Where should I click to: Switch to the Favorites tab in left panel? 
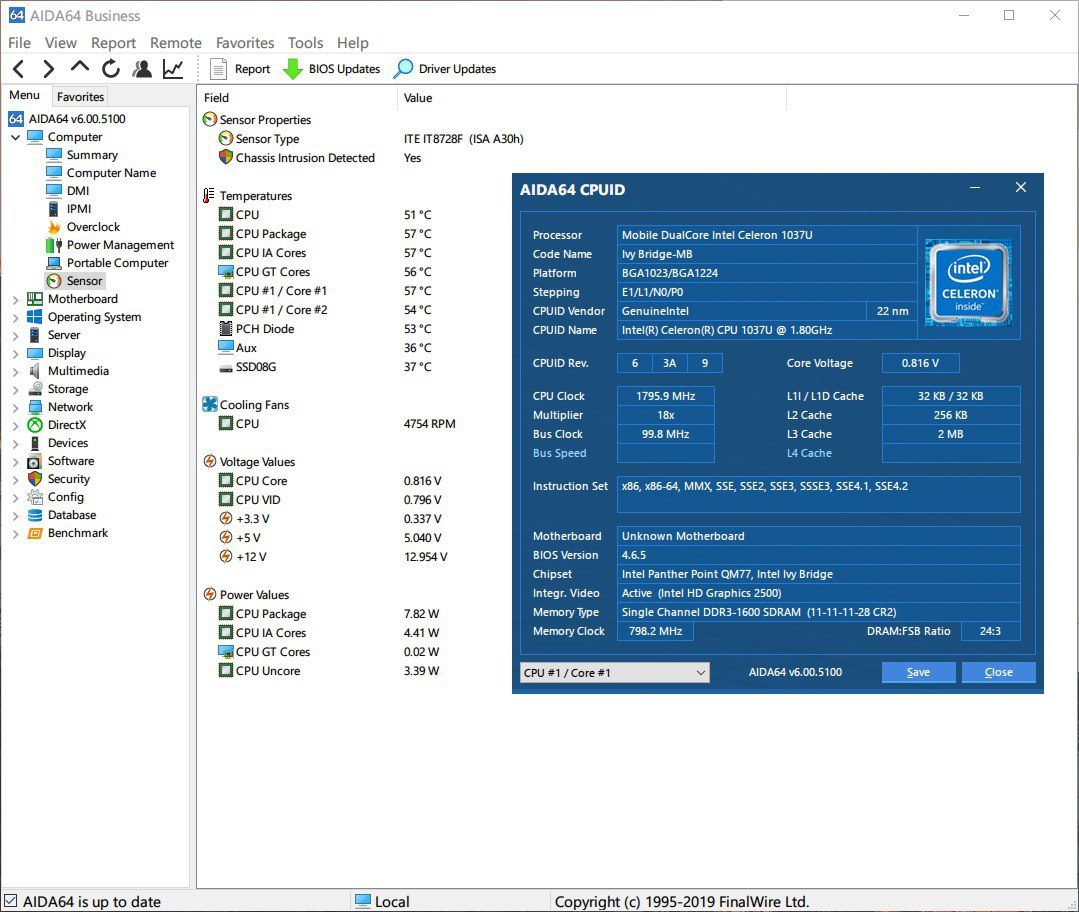pos(81,96)
